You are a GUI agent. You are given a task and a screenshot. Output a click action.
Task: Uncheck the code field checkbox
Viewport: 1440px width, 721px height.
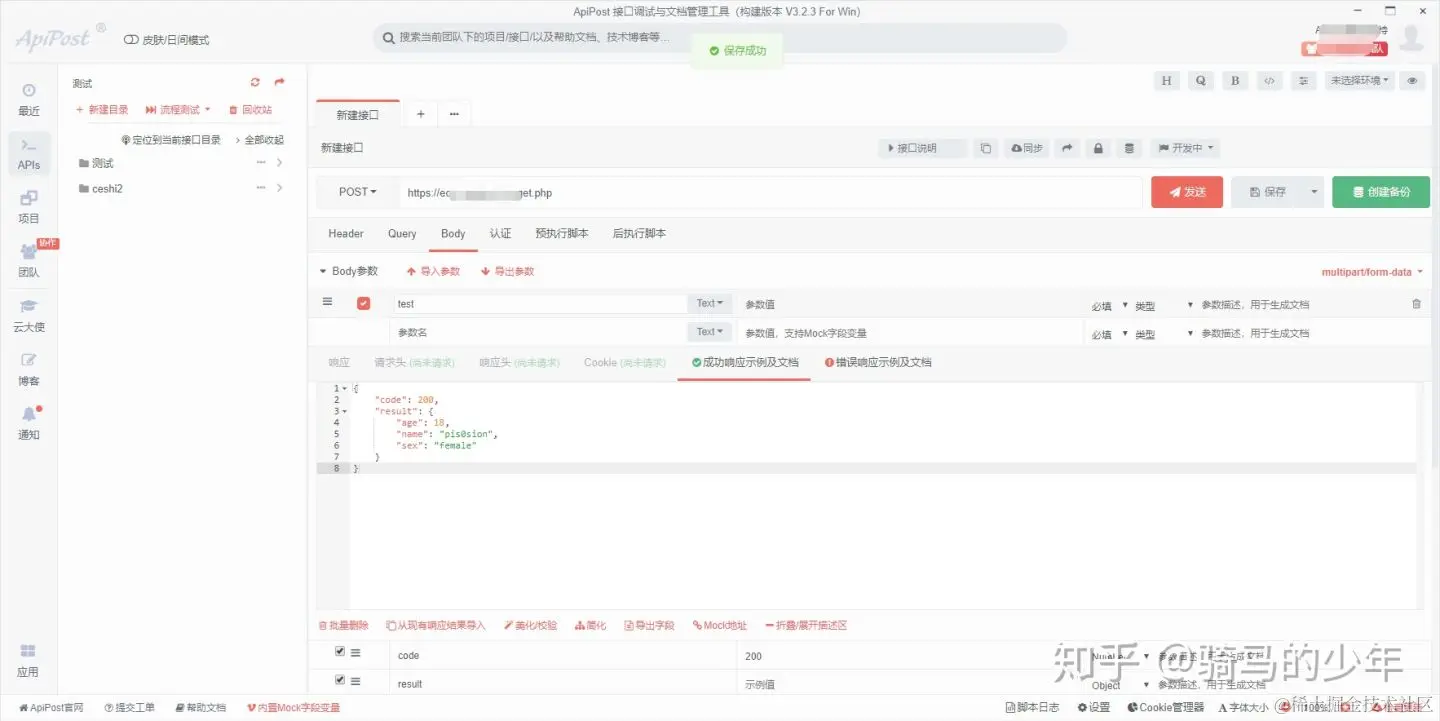(340, 651)
